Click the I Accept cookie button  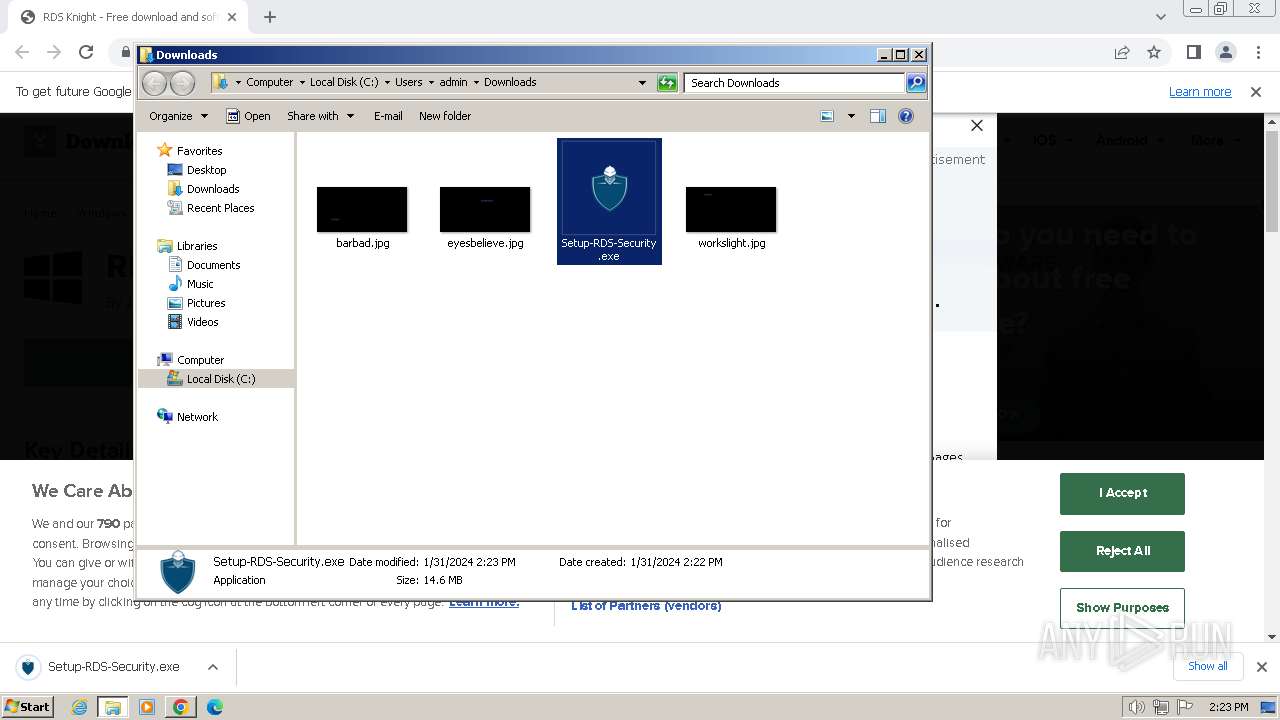click(x=1122, y=493)
